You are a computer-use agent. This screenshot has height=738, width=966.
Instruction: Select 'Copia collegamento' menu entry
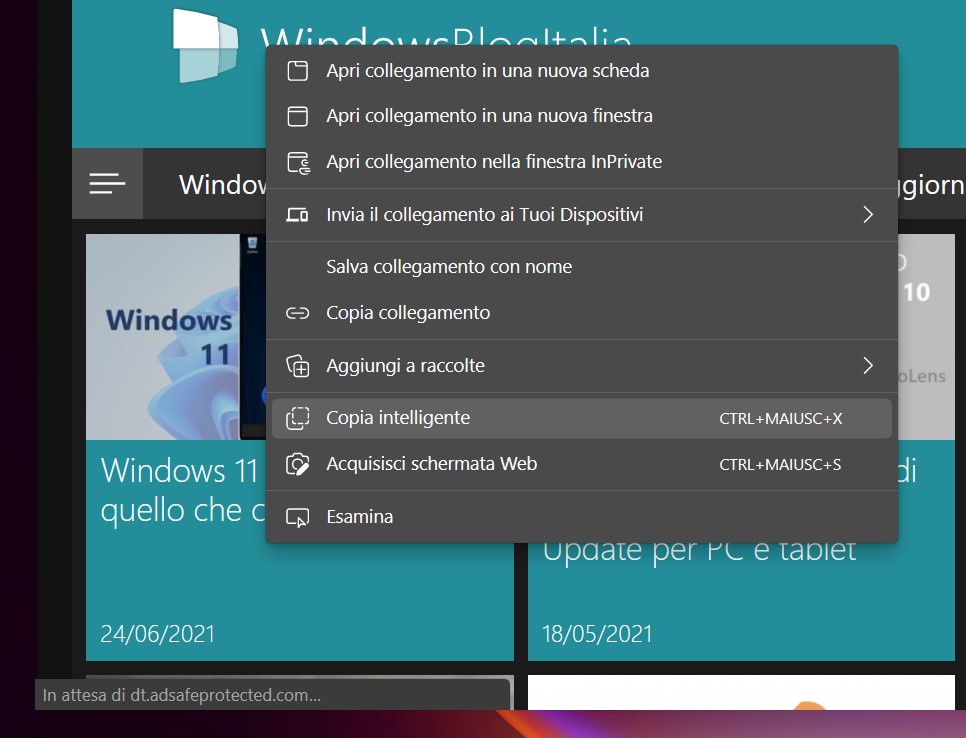(x=582, y=313)
